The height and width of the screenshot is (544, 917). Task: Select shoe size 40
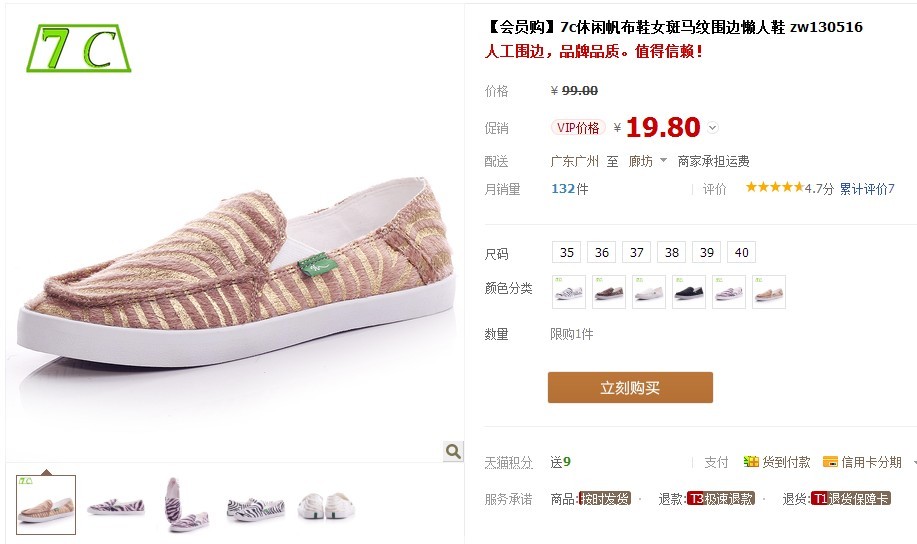tap(742, 252)
